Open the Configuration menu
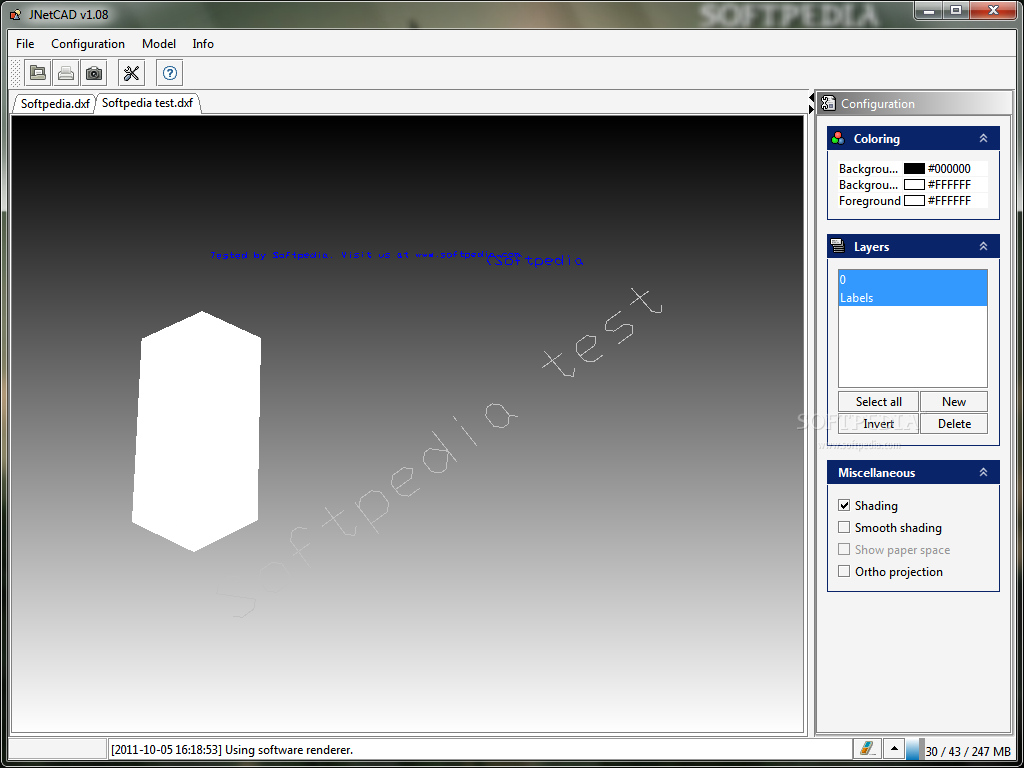Viewport: 1024px width, 768px height. 88,44
